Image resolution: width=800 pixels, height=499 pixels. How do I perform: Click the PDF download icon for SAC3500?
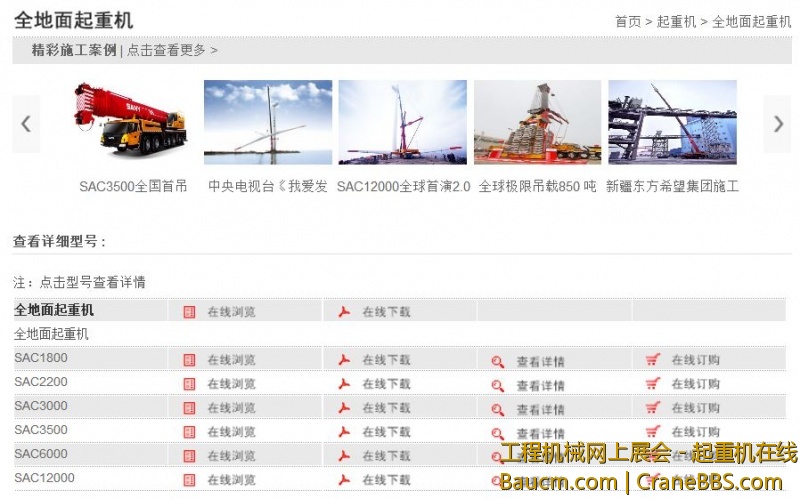click(x=344, y=432)
